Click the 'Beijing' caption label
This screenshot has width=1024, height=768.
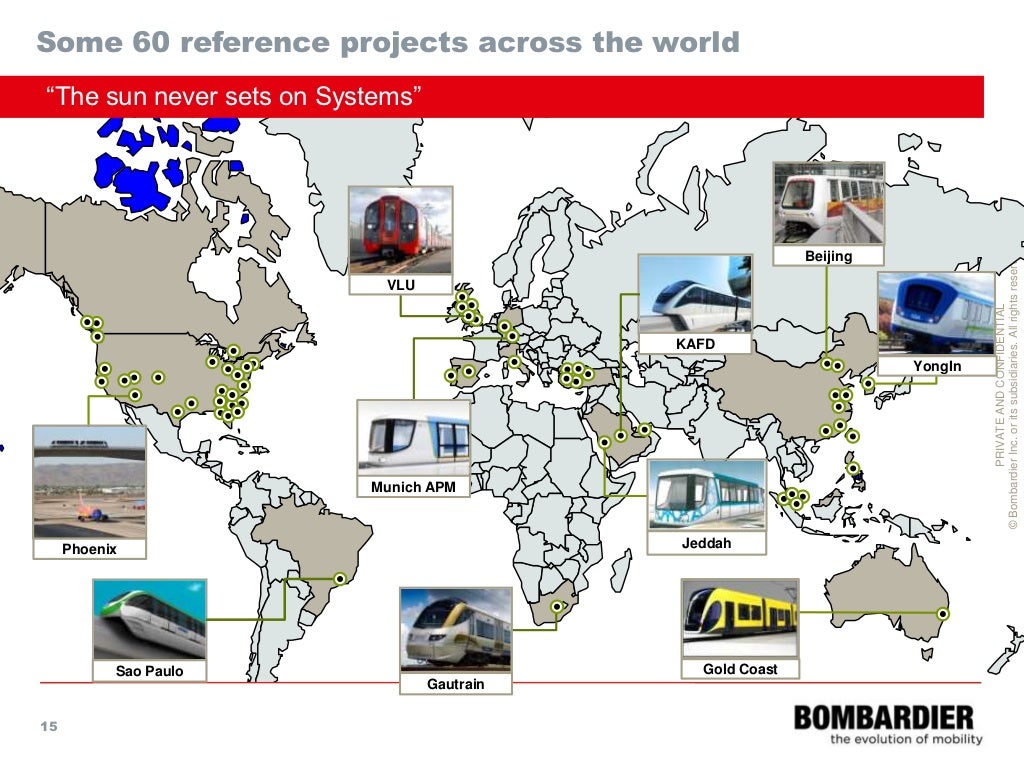click(828, 256)
